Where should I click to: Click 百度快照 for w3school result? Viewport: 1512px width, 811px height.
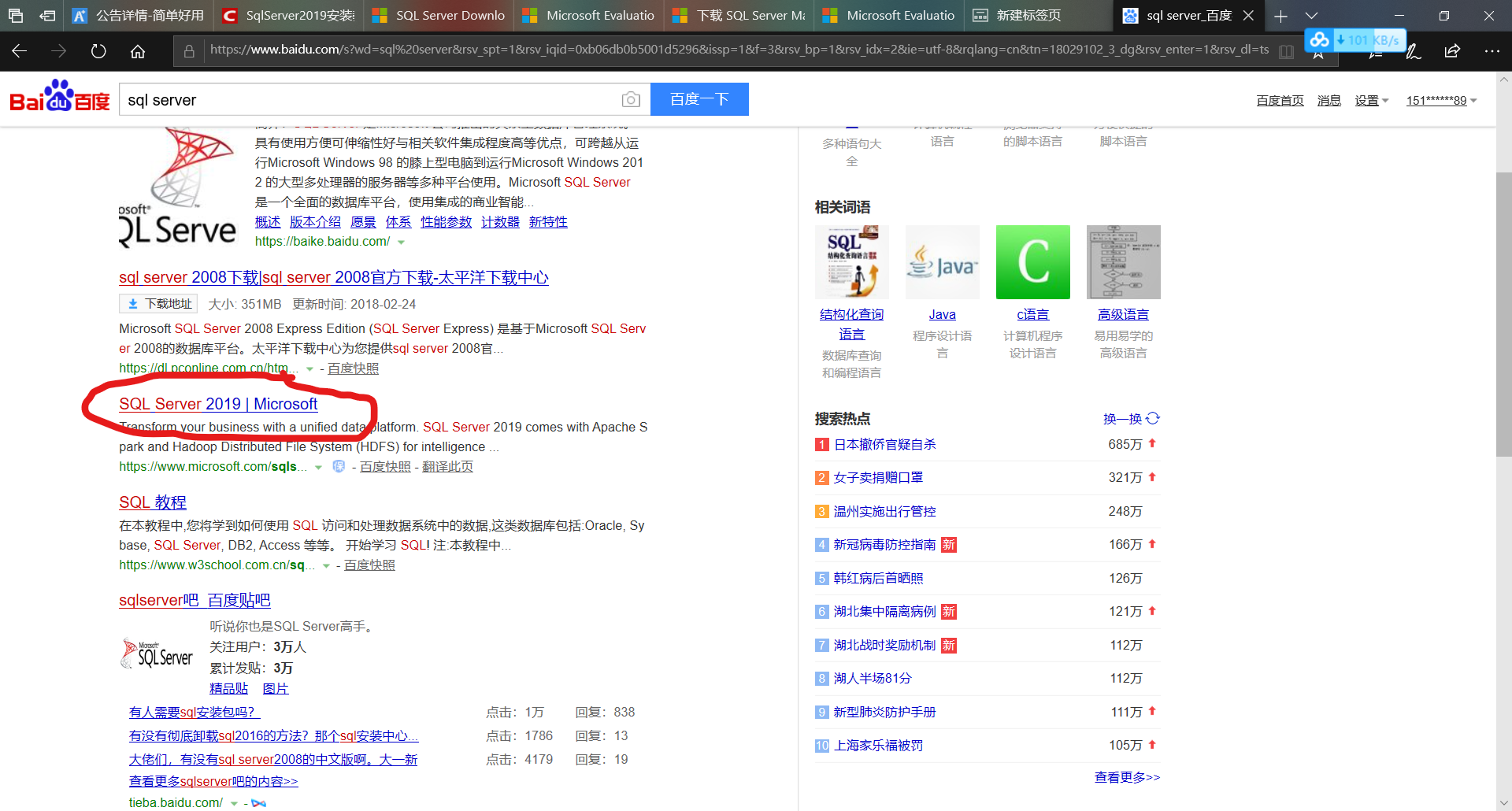[x=369, y=565]
